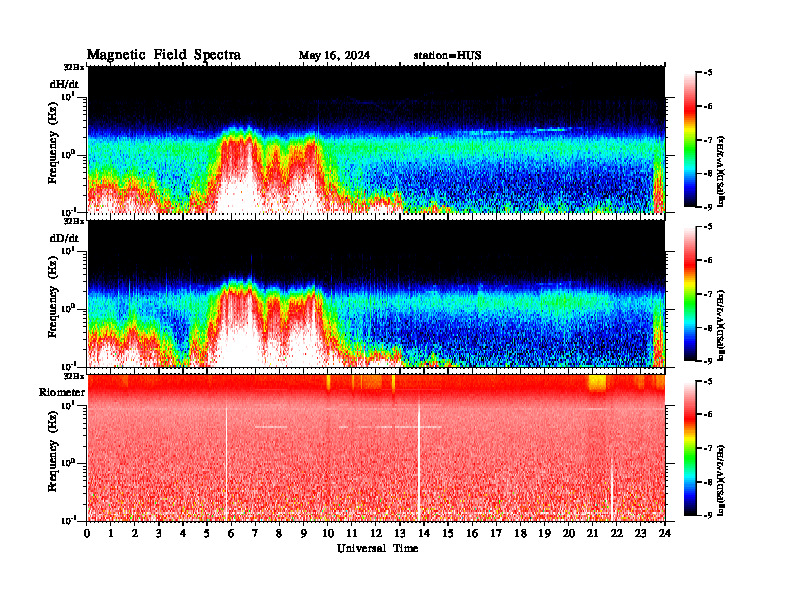
Task: Click the Riometer log(PSD) colorbar label
Action: 721,480
